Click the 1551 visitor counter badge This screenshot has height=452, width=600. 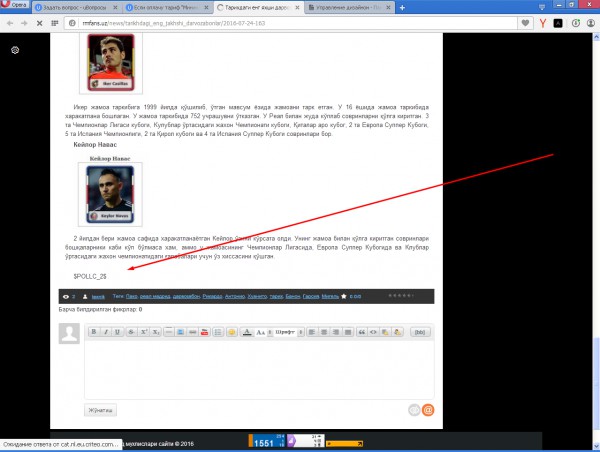click(x=267, y=441)
